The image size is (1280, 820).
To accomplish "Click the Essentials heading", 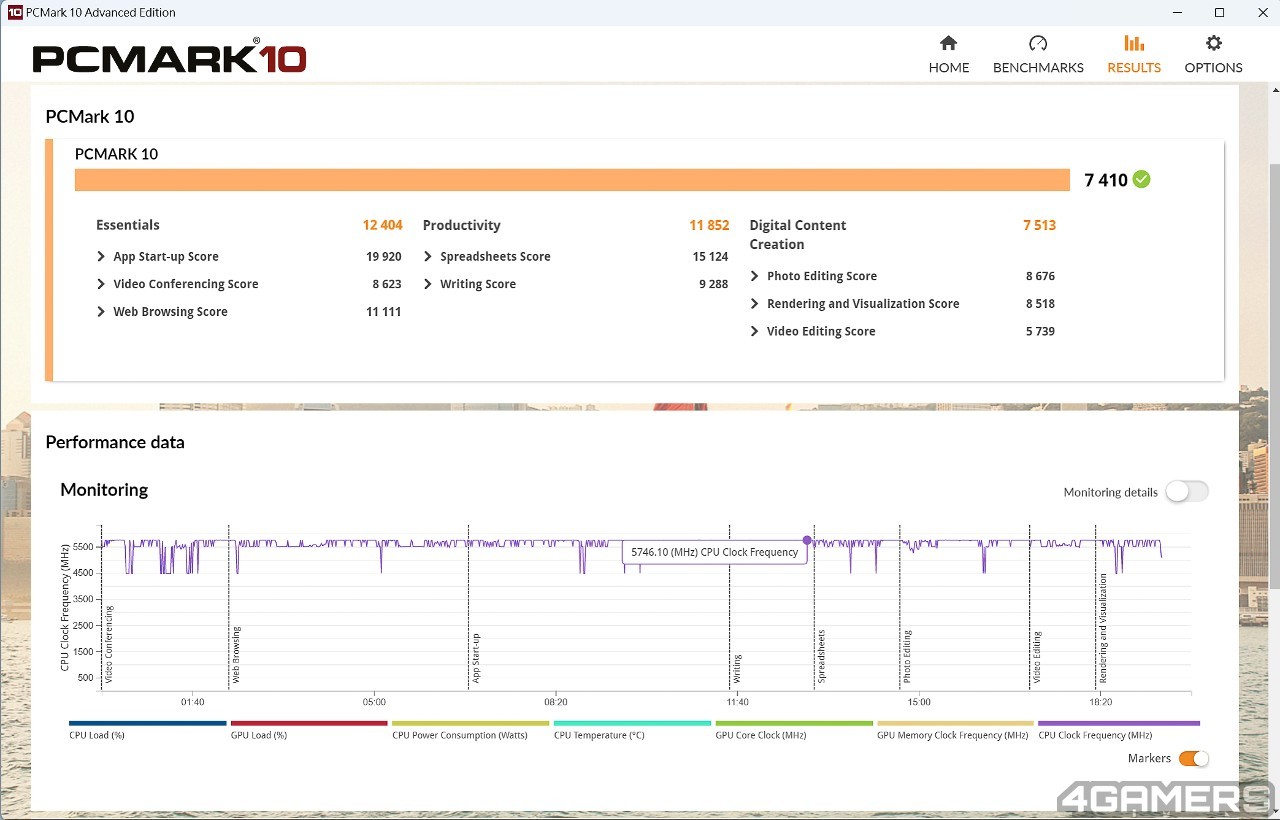I will (128, 225).
